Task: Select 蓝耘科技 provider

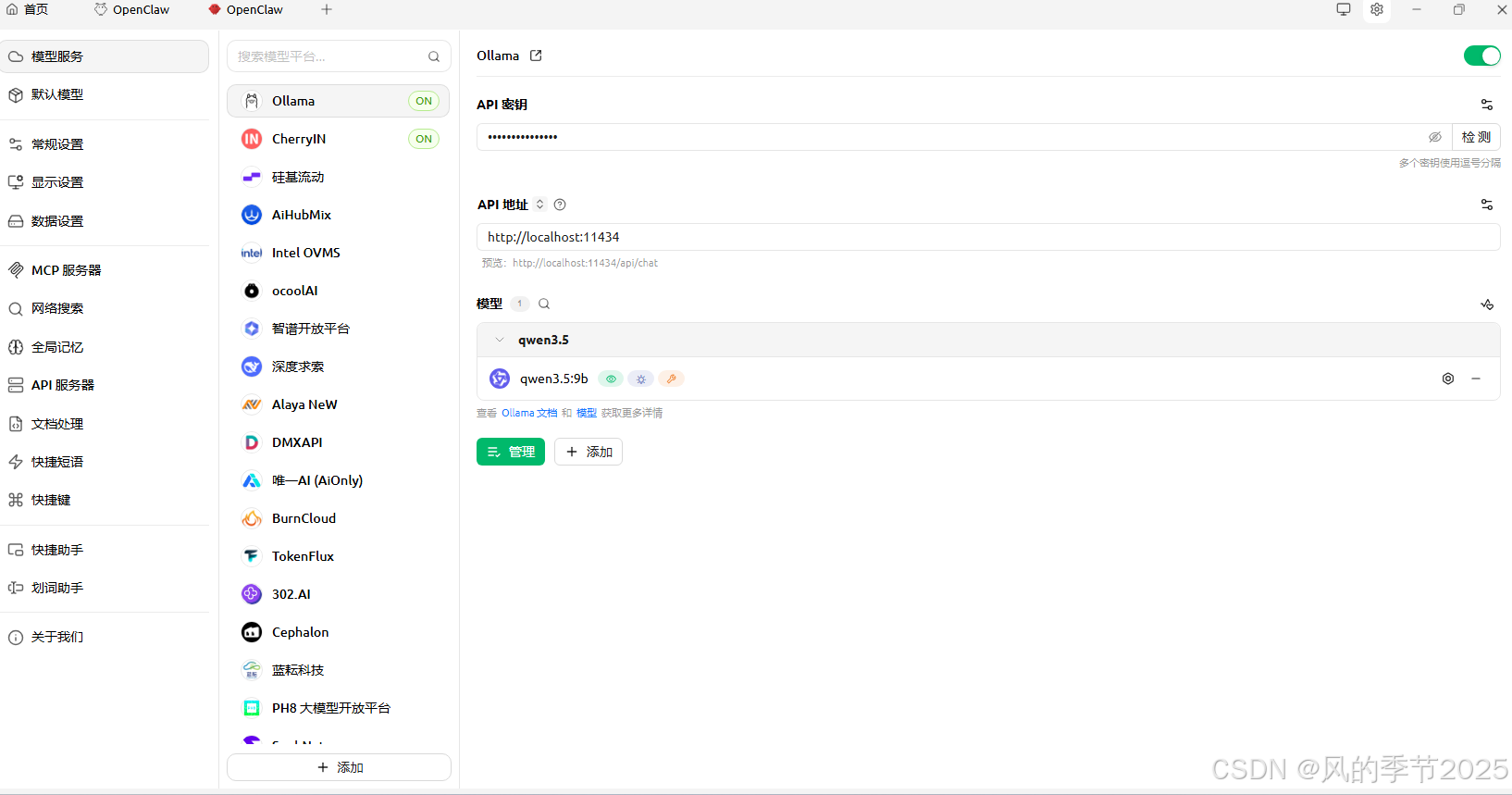Action: click(x=338, y=670)
